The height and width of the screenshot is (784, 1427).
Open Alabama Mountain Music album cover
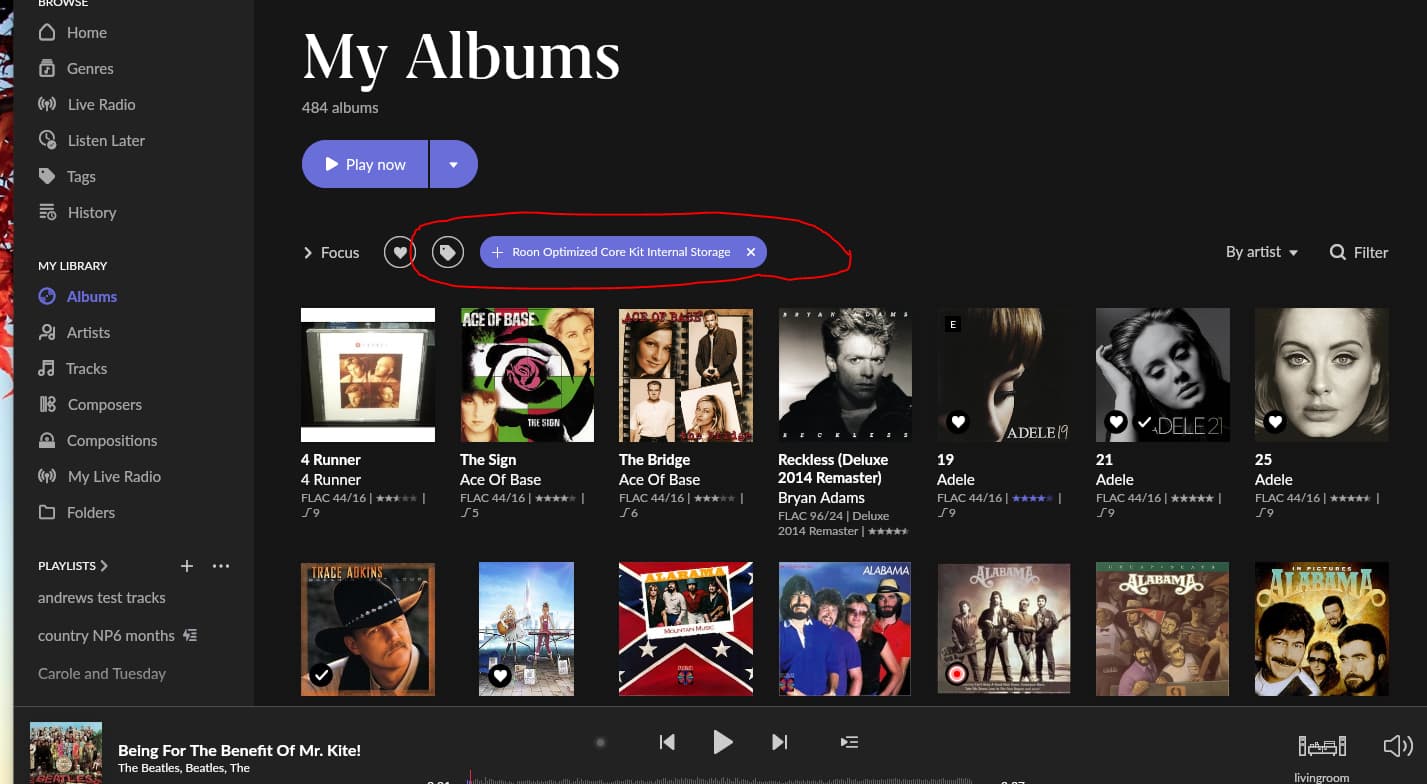(686, 628)
